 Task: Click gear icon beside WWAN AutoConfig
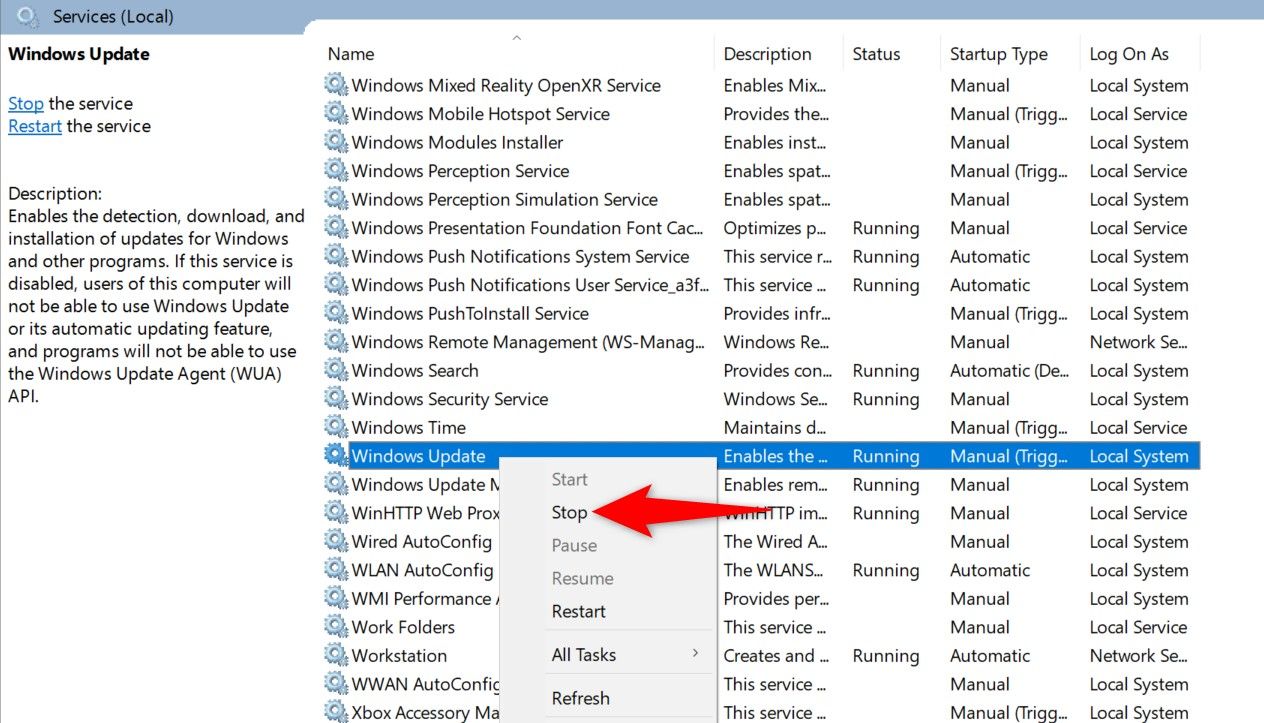click(x=336, y=684)
